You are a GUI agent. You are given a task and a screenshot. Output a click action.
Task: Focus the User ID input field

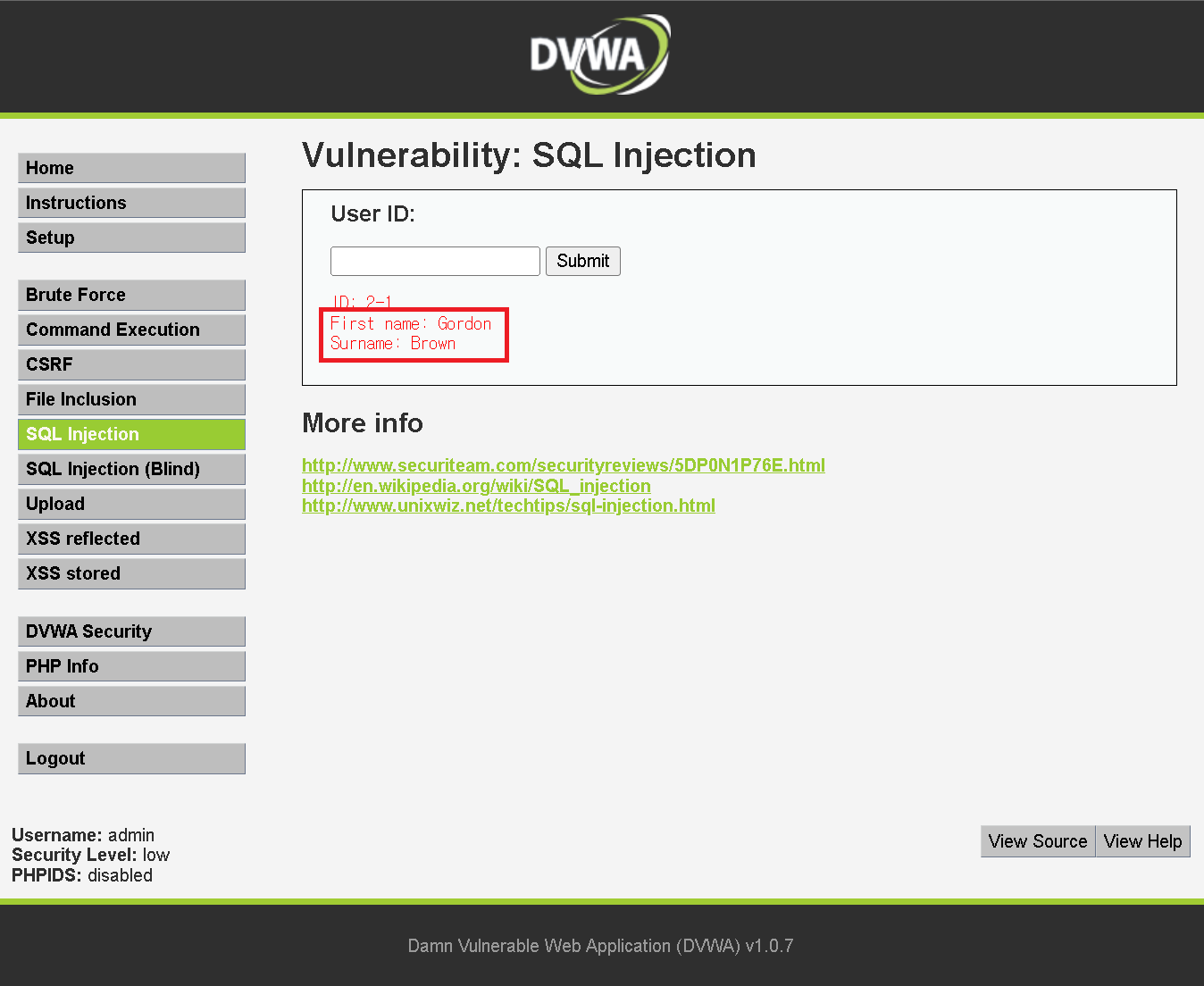[x=435, y=261]
